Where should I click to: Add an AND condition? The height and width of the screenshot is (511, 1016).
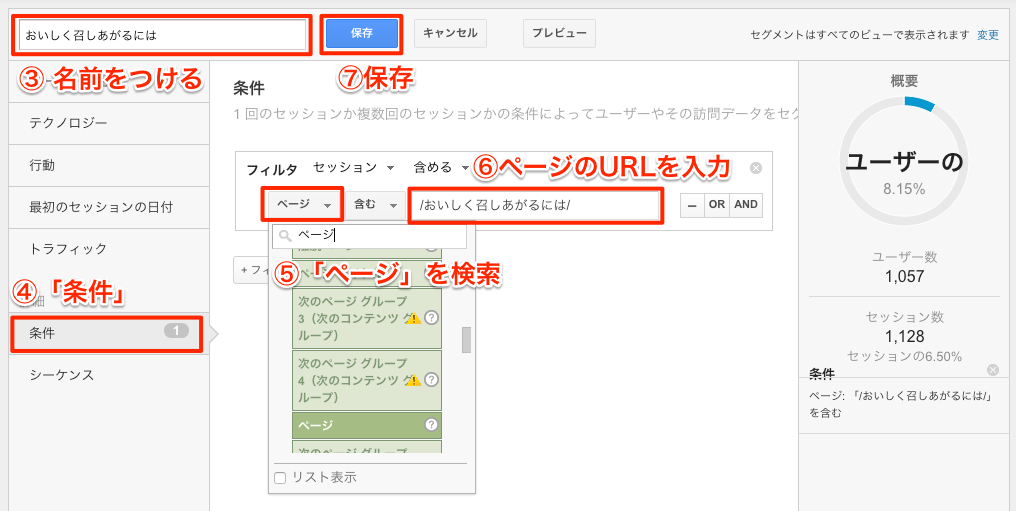click(x=746, y=205)
